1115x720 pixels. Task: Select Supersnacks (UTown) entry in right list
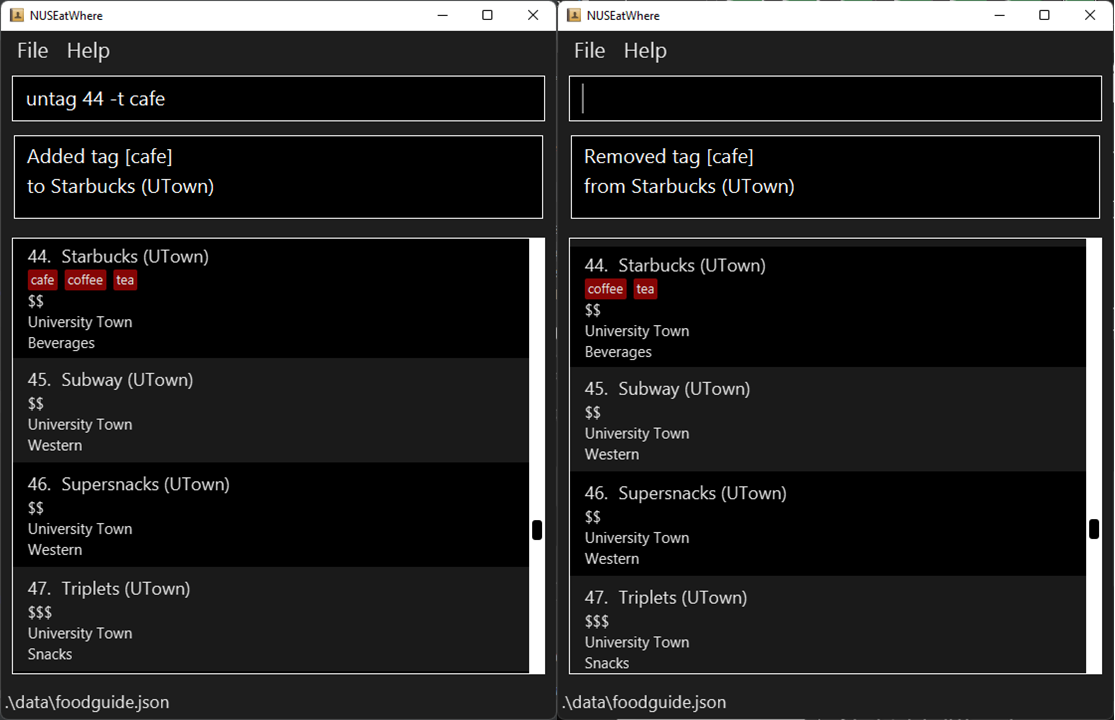pyautogui.click(x=828, y=524)
